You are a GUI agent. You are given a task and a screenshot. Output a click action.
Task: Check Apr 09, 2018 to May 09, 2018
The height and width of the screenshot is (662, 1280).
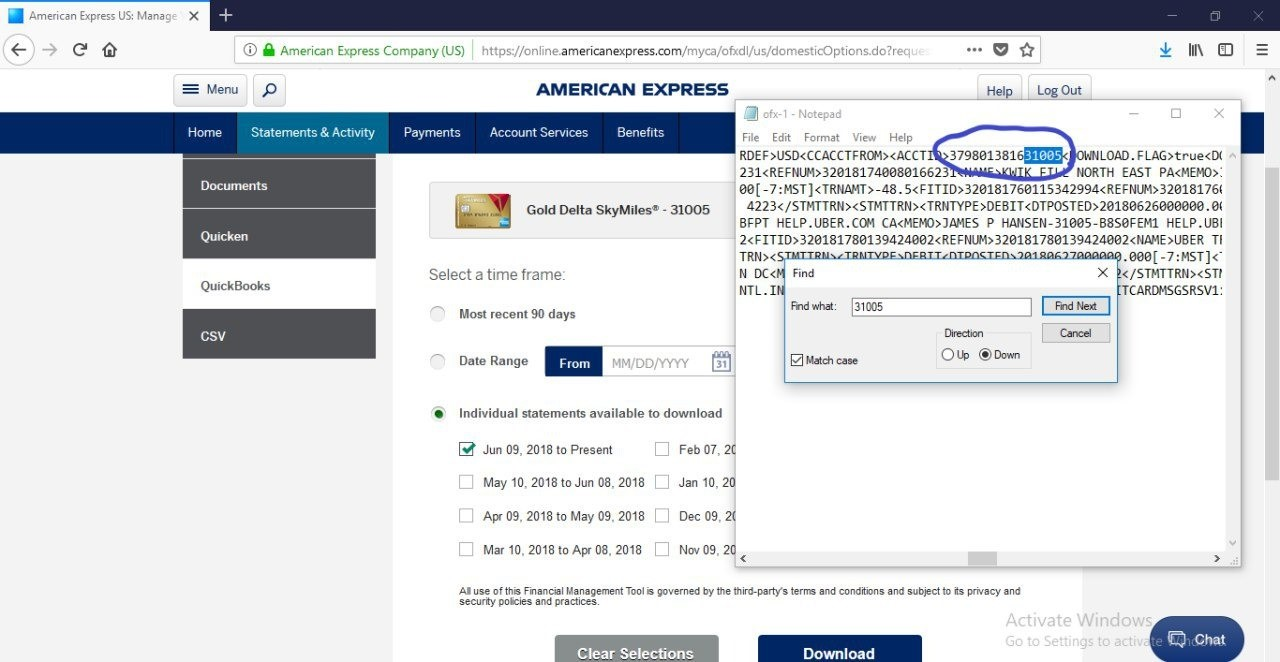[x=466, y=516]
